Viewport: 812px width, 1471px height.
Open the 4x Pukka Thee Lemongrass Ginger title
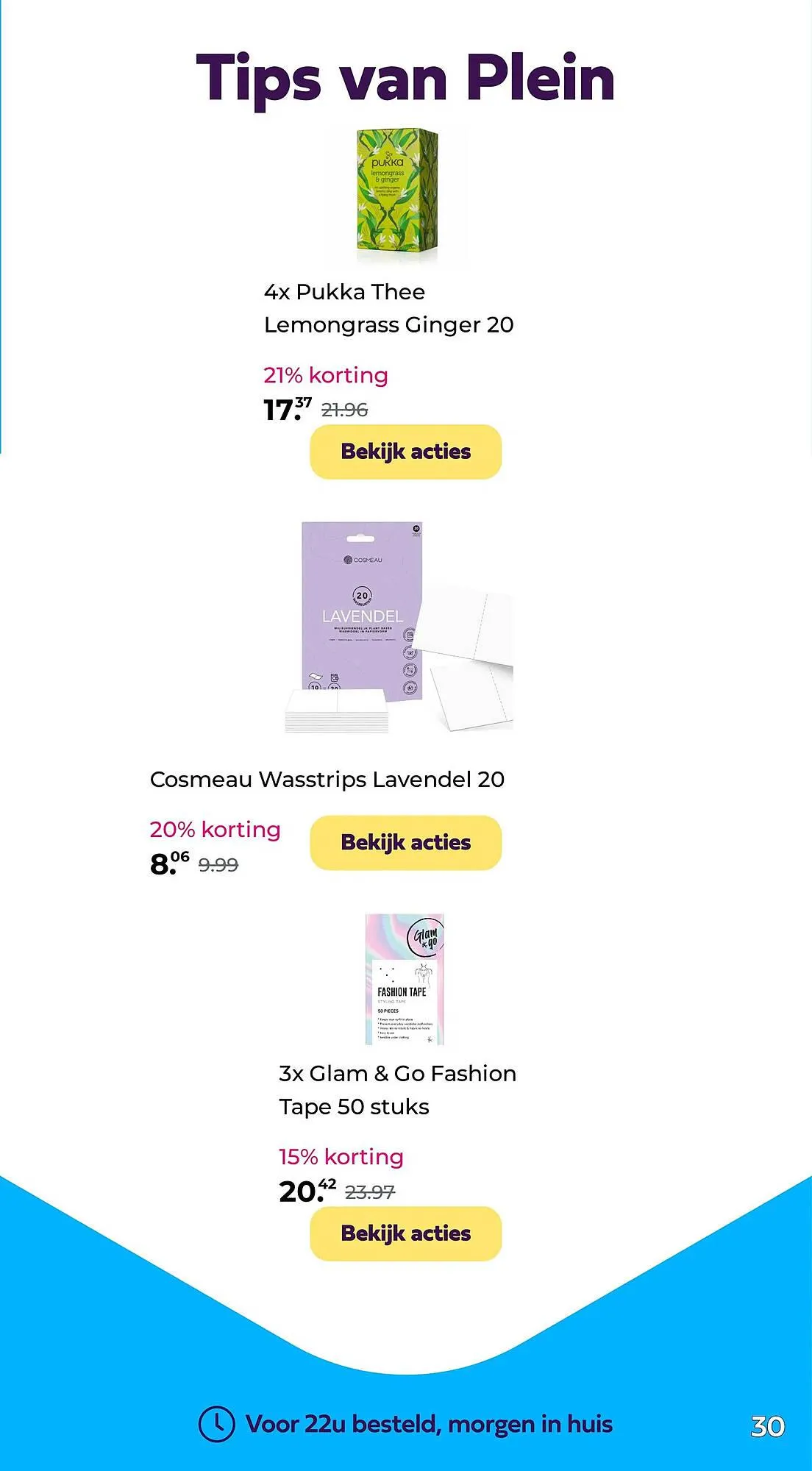click(388, 308)
